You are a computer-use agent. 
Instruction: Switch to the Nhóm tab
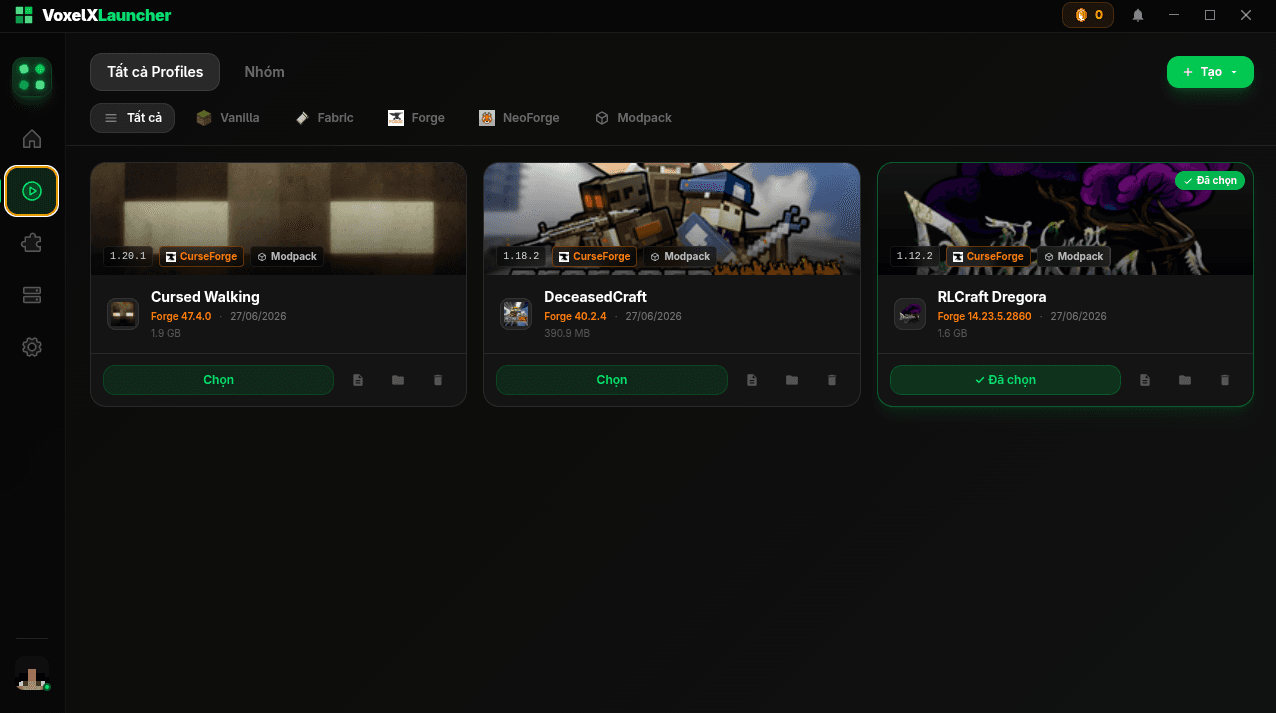click(264, 72)
